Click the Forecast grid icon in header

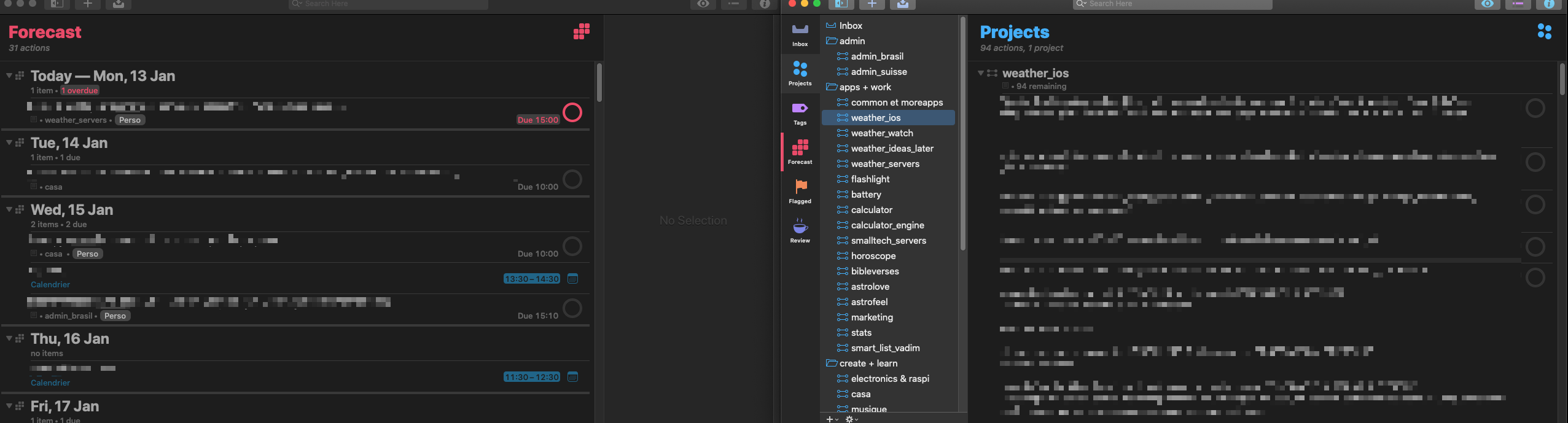click(581, 31)
